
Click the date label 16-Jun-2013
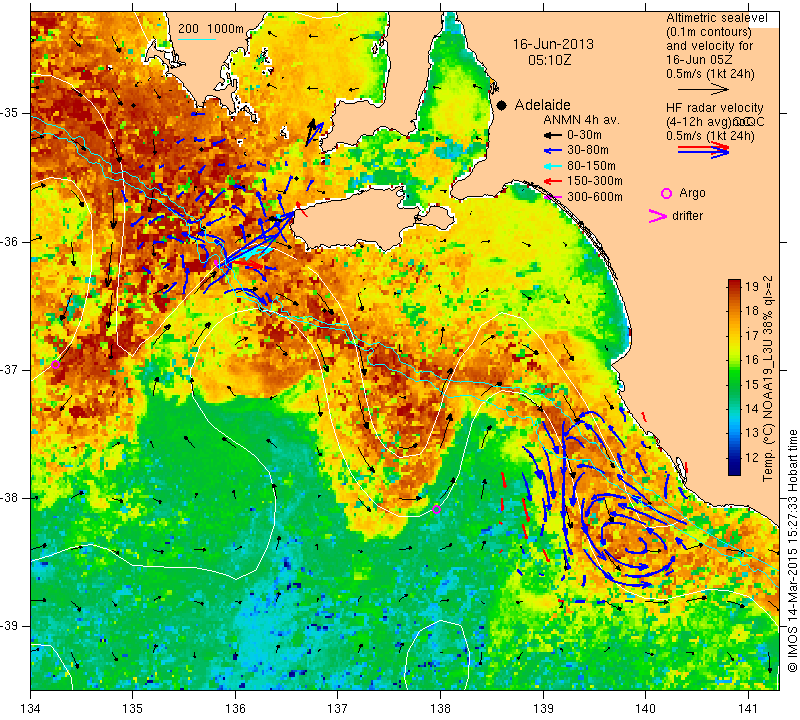(x=553, y=44)
